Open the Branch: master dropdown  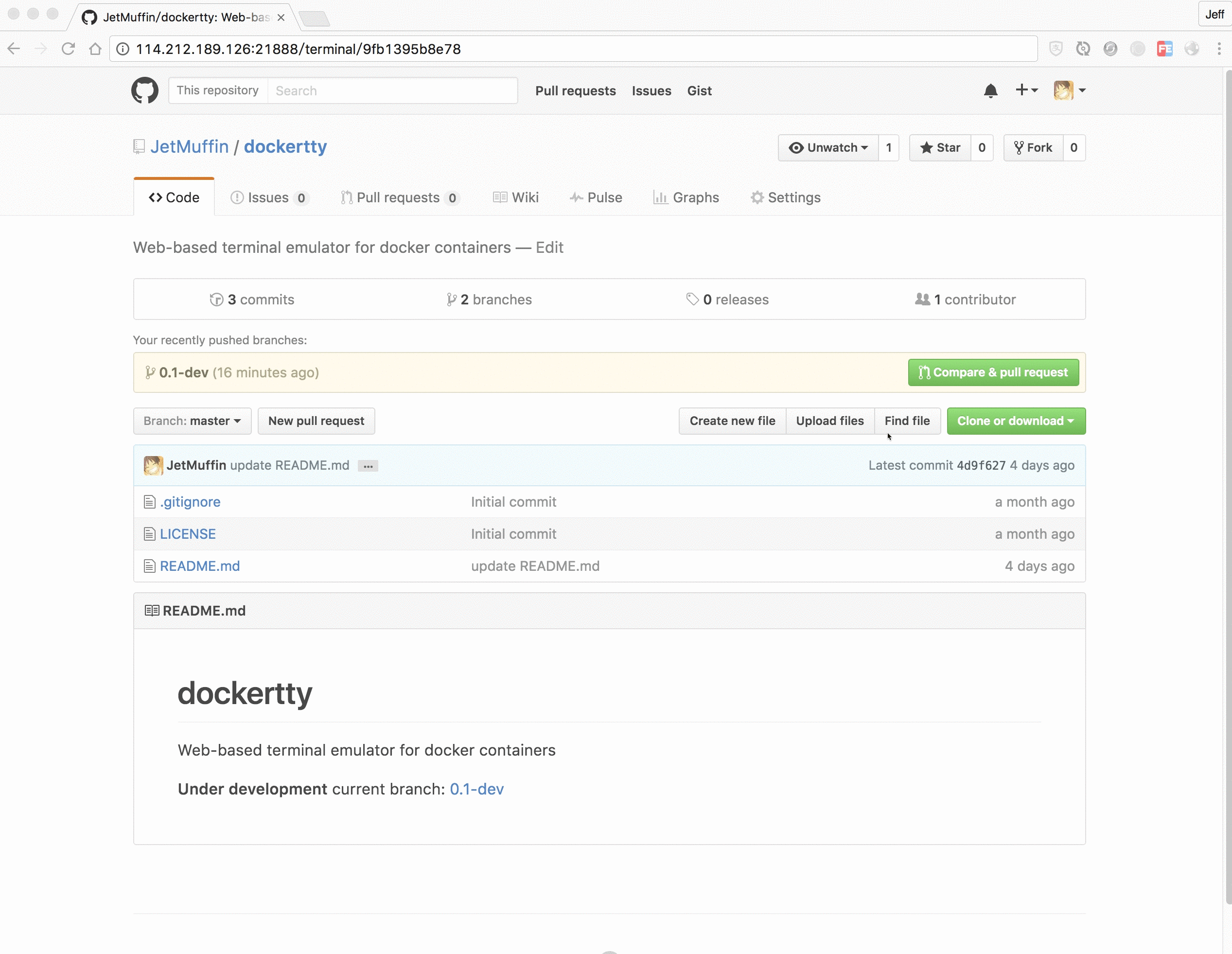(192, 421)
